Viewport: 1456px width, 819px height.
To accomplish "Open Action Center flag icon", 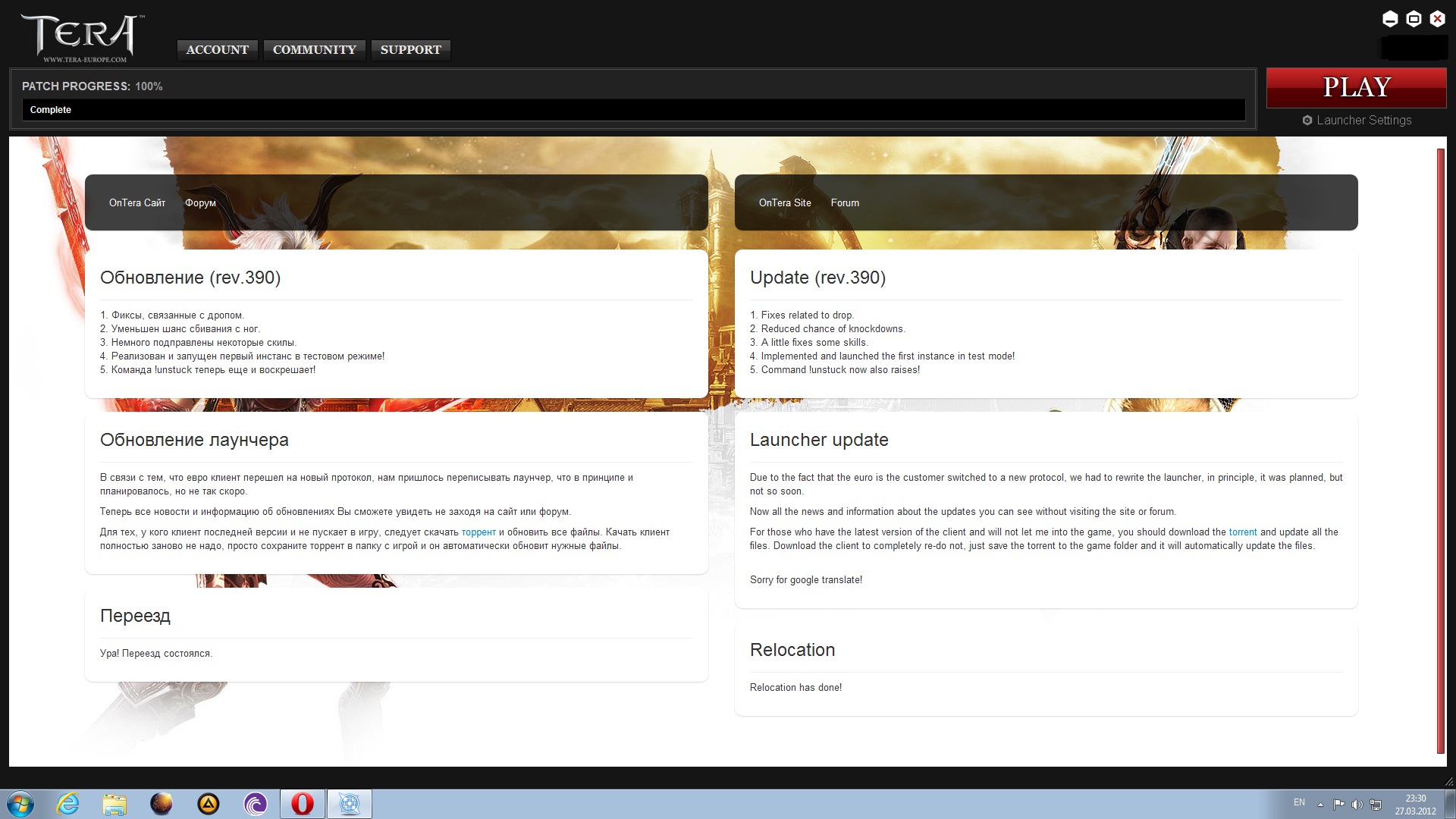I will (x=1338, y=805).
